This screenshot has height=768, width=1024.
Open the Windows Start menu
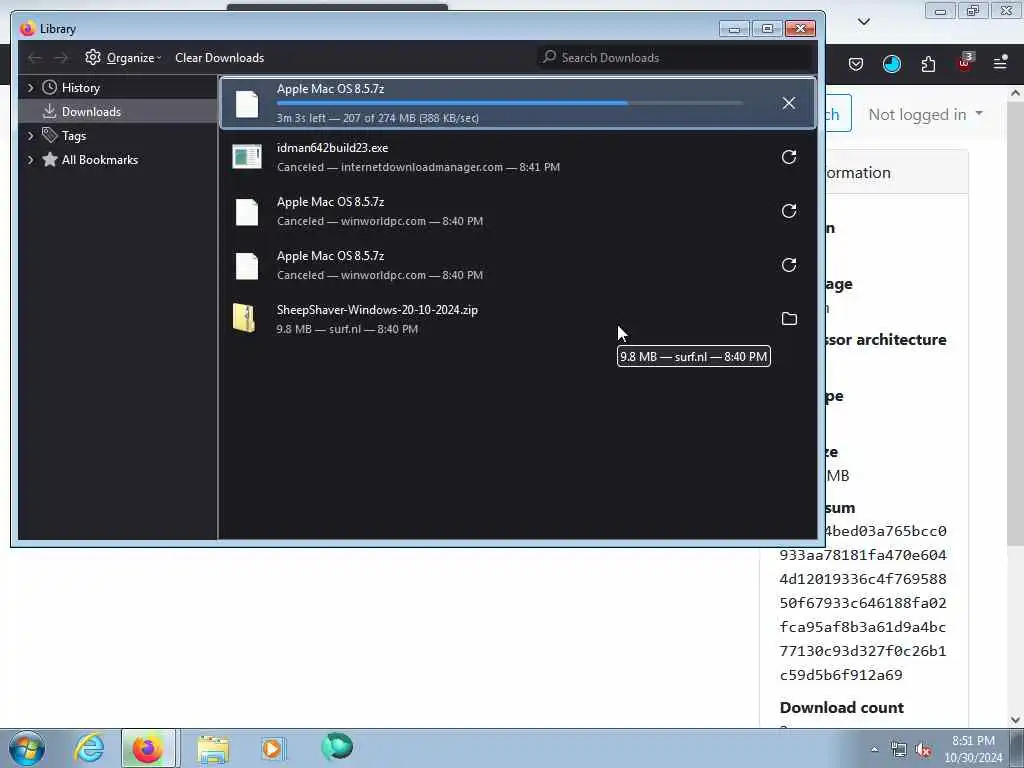pyautogui.click(x=27, y=748)
